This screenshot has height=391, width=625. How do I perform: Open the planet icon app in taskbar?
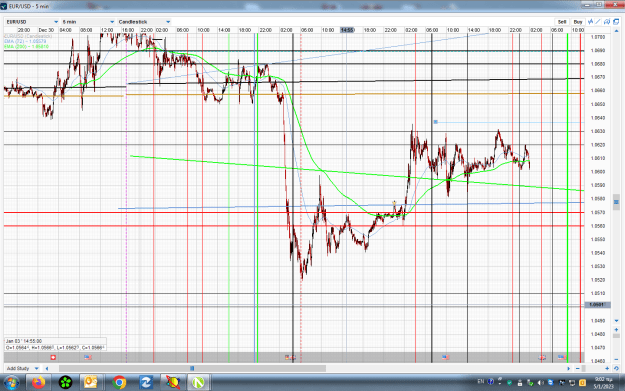tap(173, 383)
